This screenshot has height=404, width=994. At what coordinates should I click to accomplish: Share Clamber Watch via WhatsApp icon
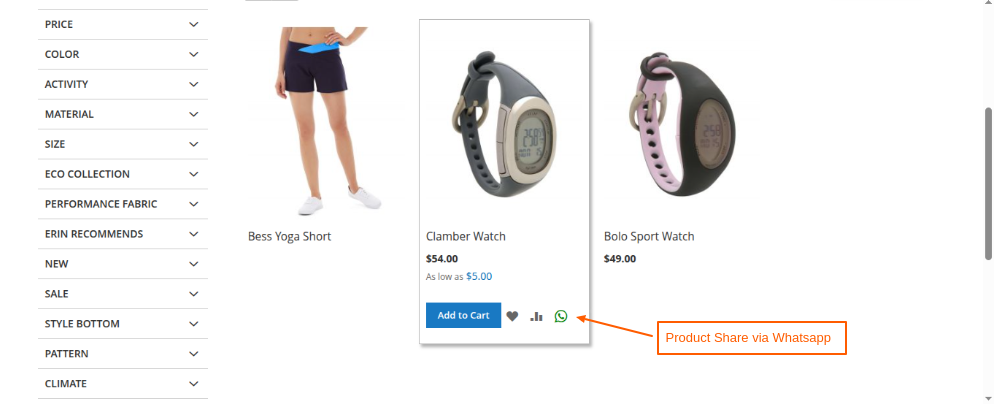[560, 316]
